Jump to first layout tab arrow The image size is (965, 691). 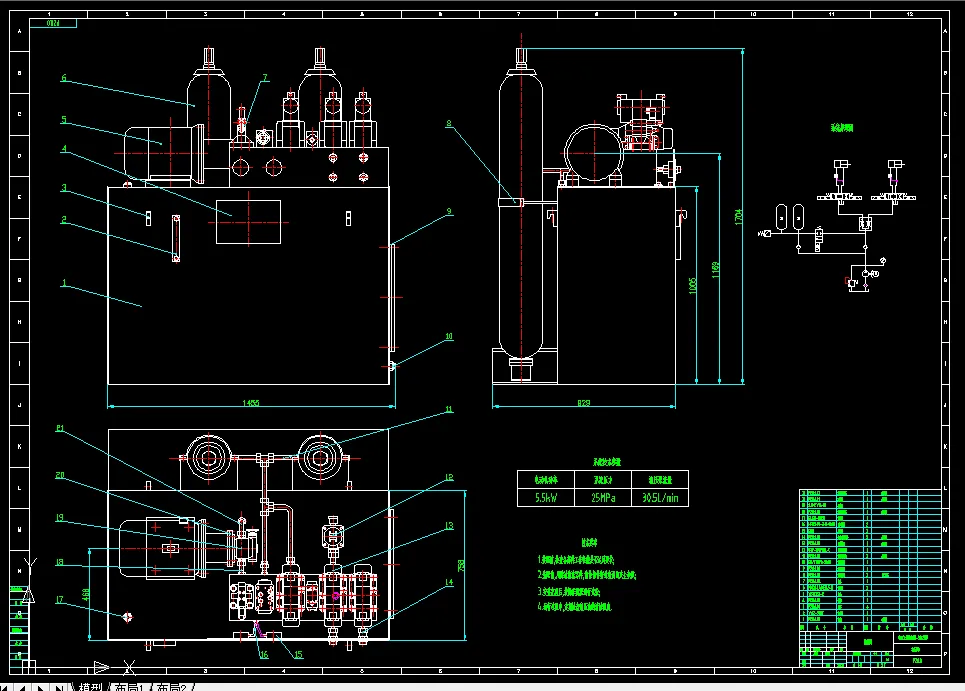coord(6,687)
